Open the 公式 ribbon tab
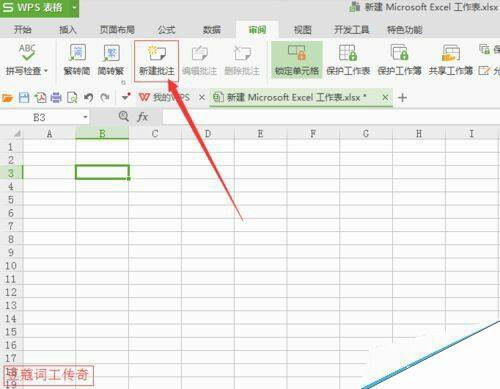This screenshot has width=500, height=389. (x=166, y=30)
